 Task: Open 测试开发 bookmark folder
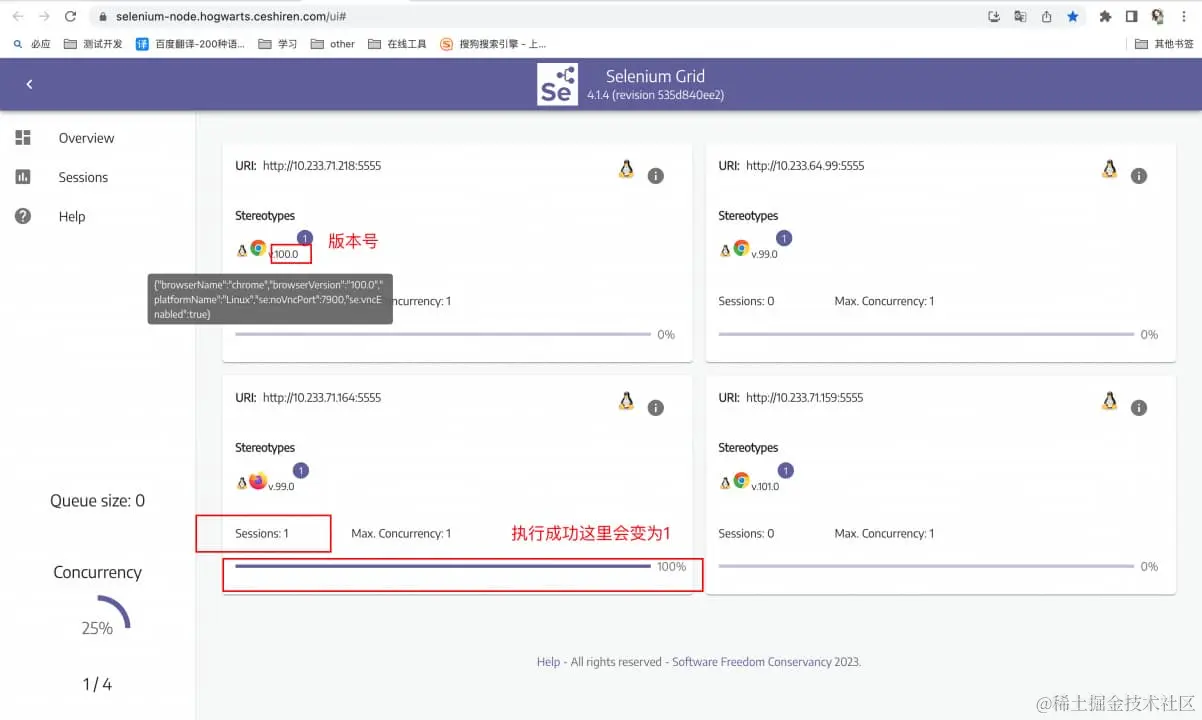pyautogui.click(x=93, y=44)
